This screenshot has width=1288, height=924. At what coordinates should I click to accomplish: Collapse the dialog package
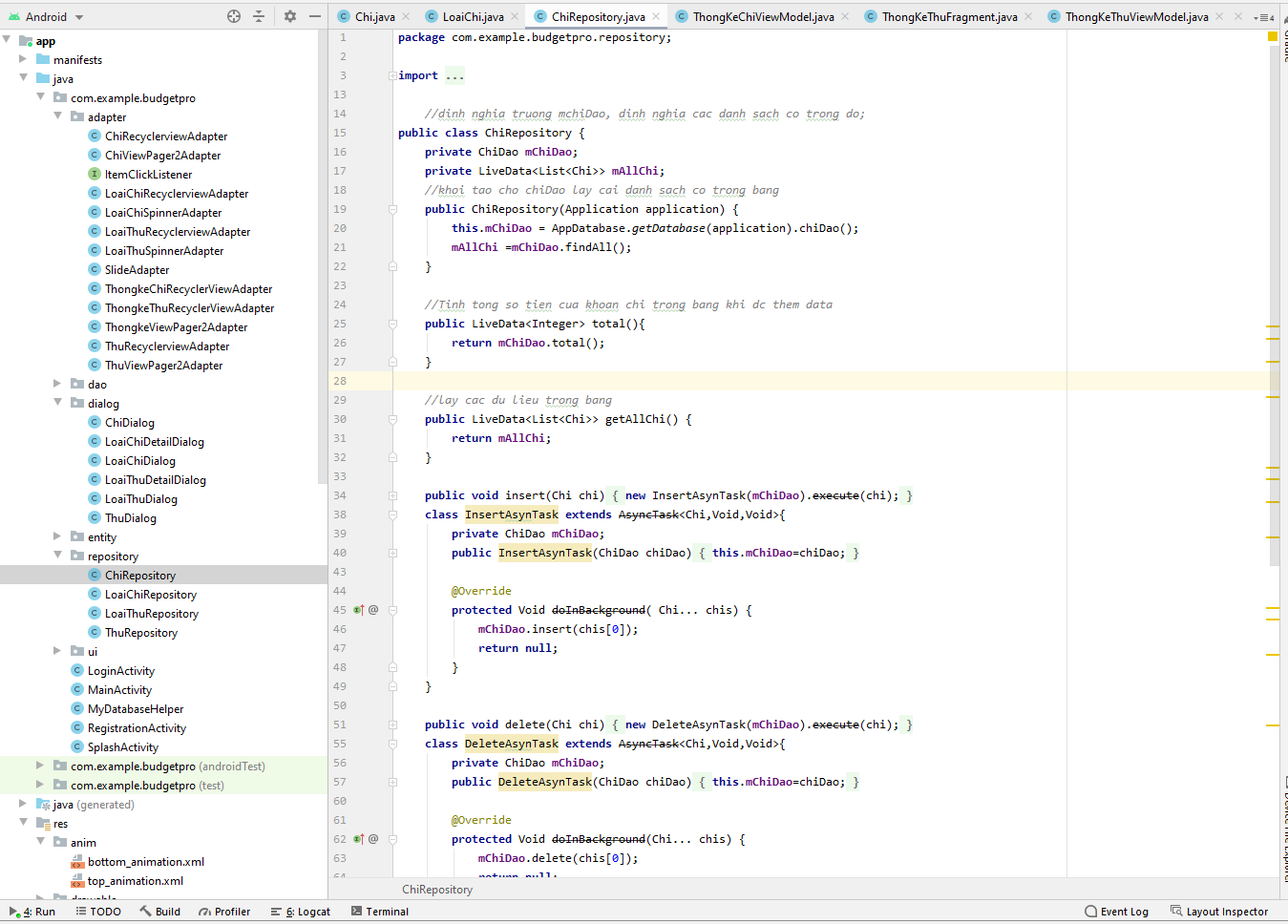pos(58,403)
